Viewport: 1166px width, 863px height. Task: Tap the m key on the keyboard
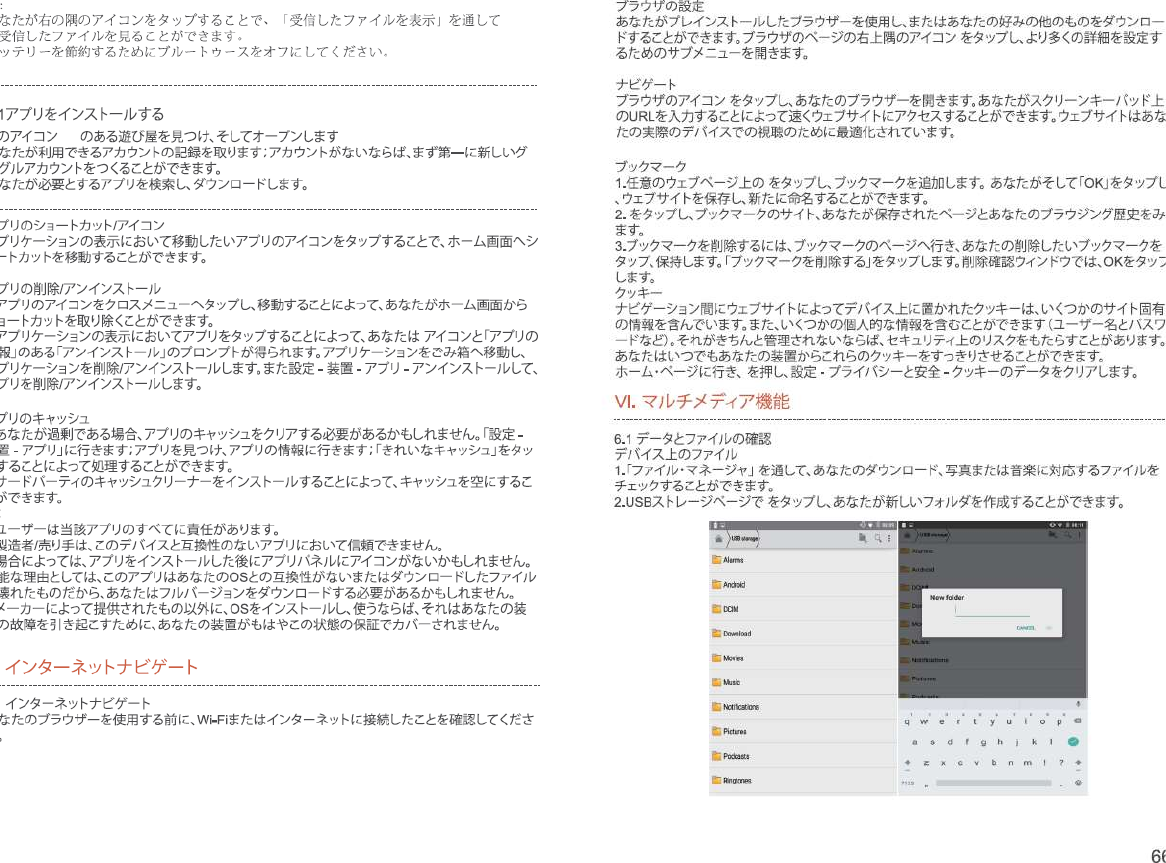[1028, 763]
